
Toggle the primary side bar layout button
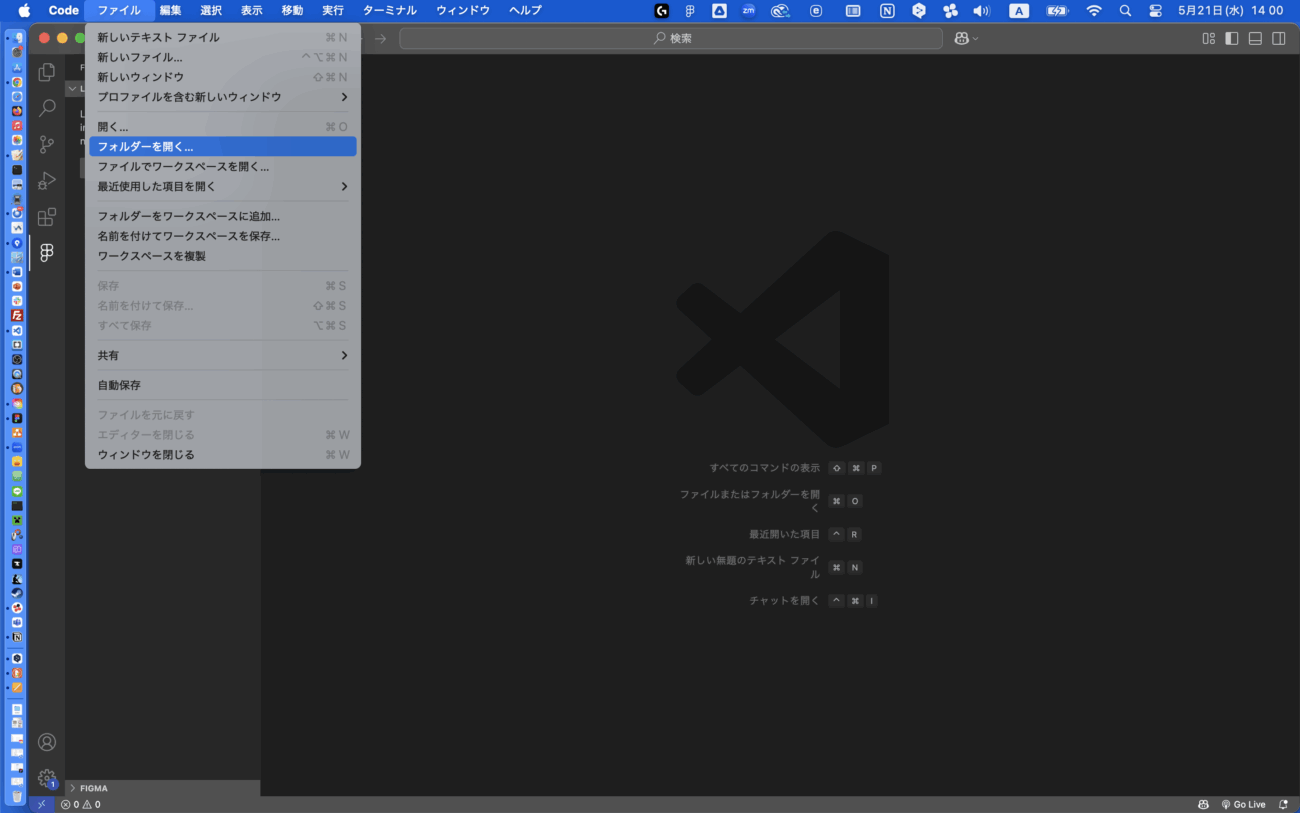(1231, 38)
